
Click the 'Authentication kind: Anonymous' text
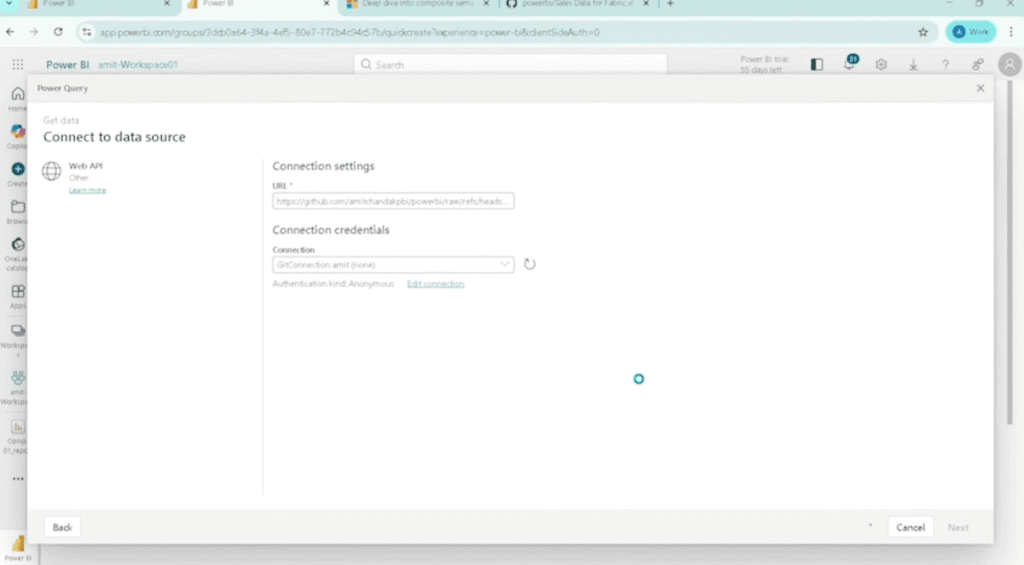tap(333, 283)
